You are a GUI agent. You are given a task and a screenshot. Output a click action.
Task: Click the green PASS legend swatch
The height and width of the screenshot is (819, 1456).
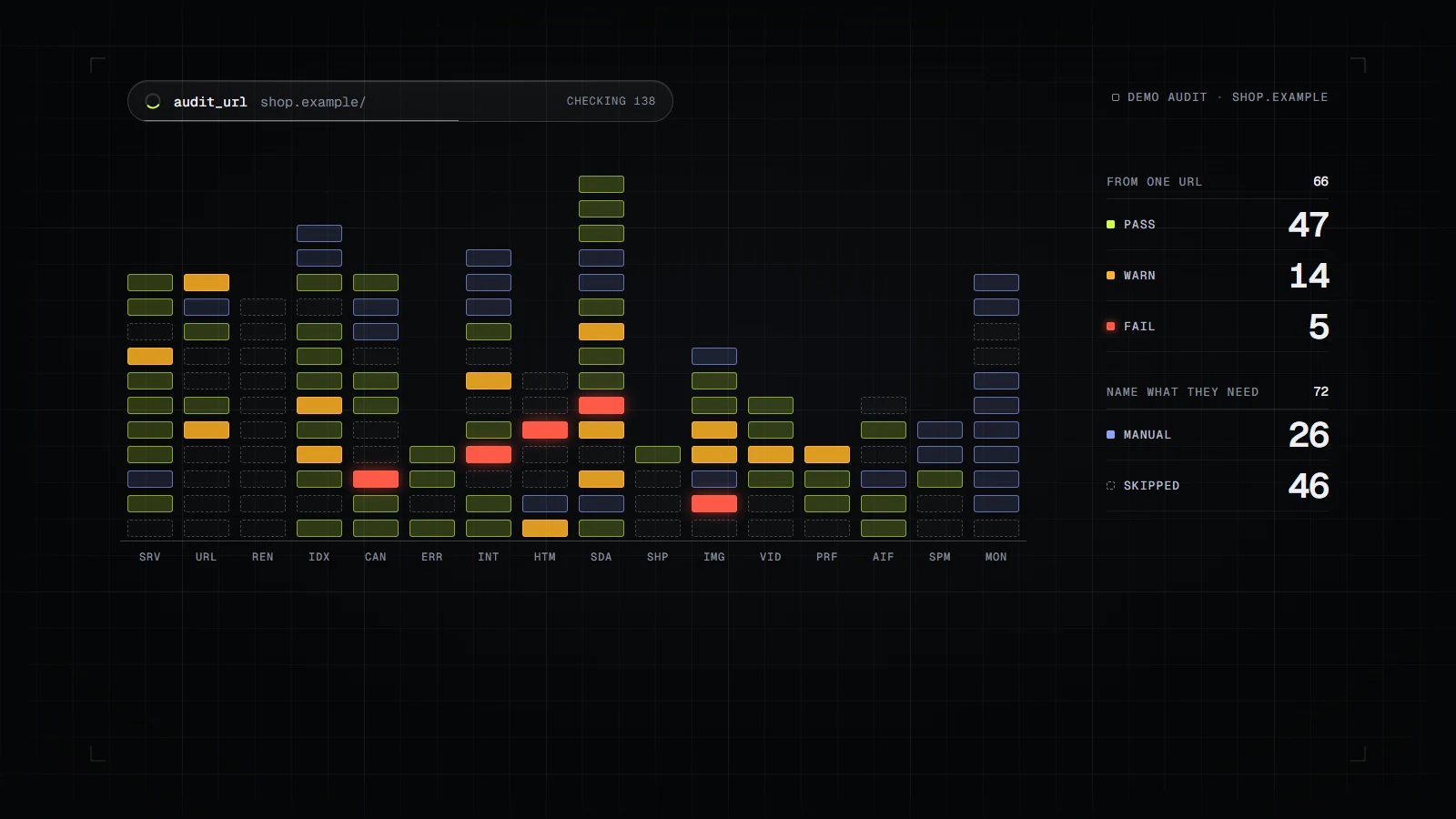coord(1110,225)
